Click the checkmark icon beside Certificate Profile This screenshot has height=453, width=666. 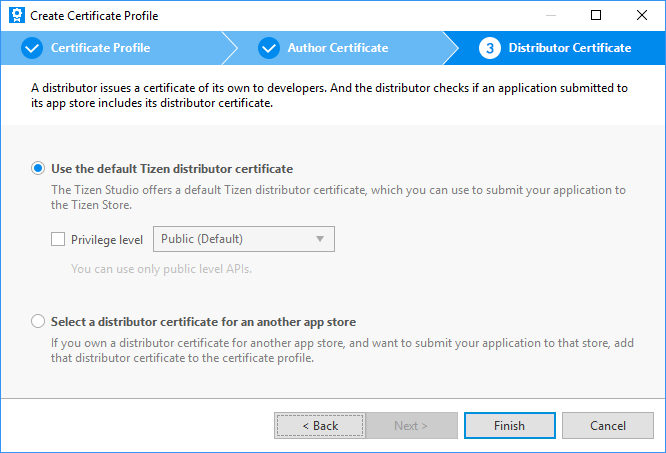click(32, 48)
